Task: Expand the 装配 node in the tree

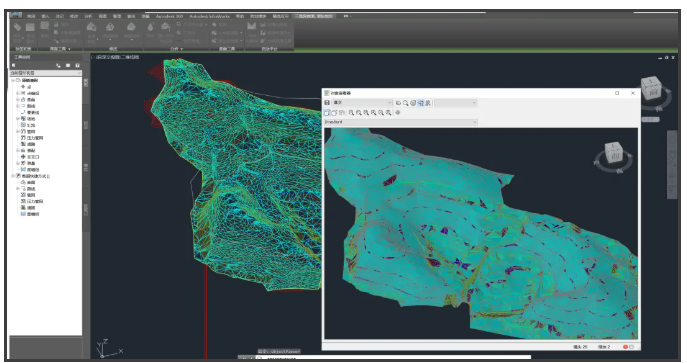Action: pyautogui.click(x=18, y=150)
